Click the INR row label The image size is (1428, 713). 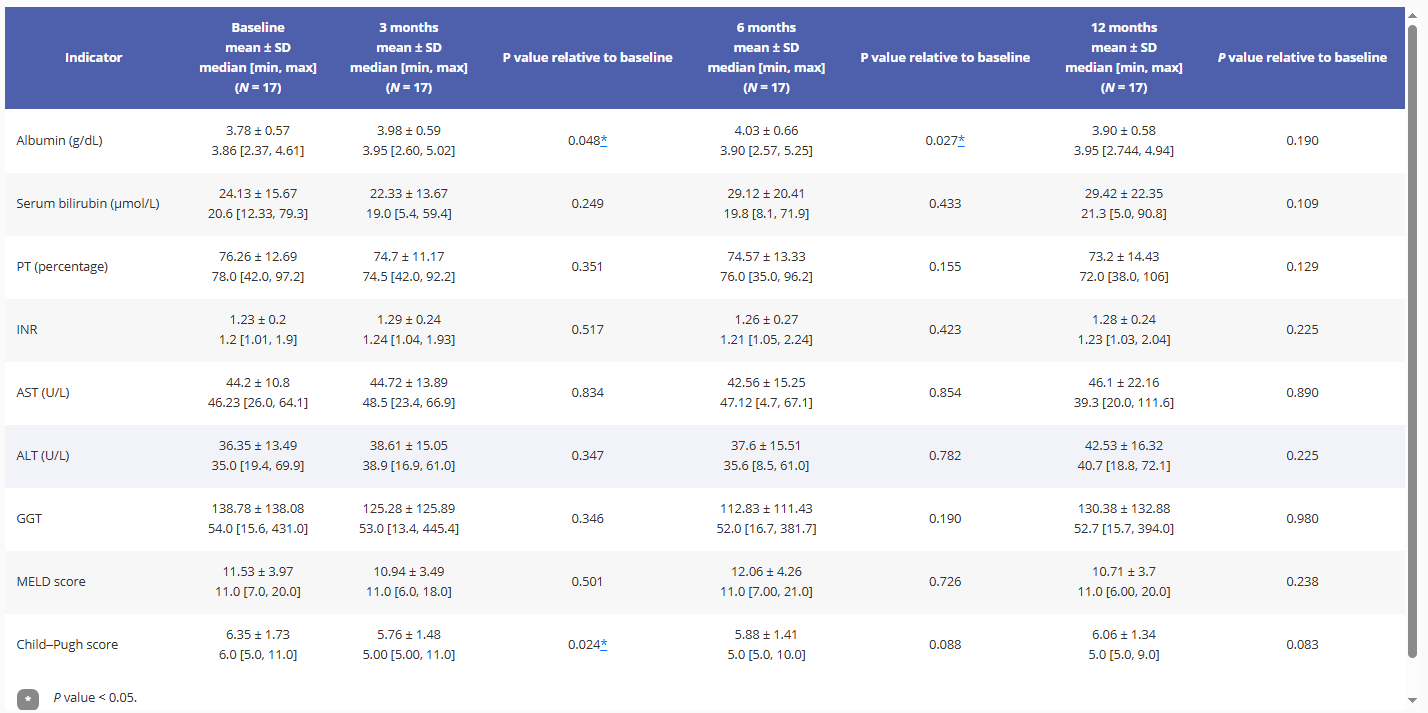pos(27,330)
